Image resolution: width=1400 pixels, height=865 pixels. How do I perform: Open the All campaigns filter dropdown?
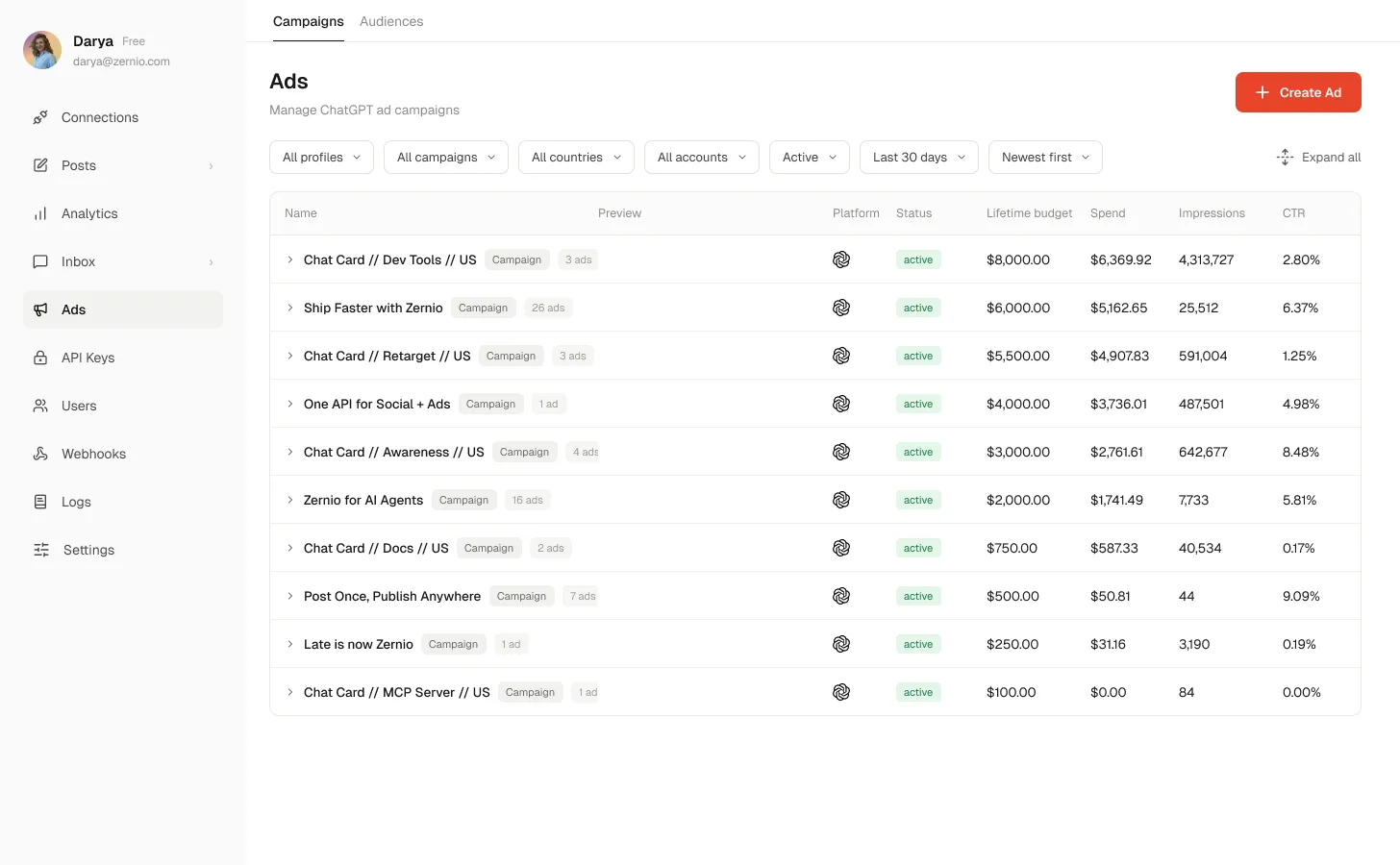(446, 158)
